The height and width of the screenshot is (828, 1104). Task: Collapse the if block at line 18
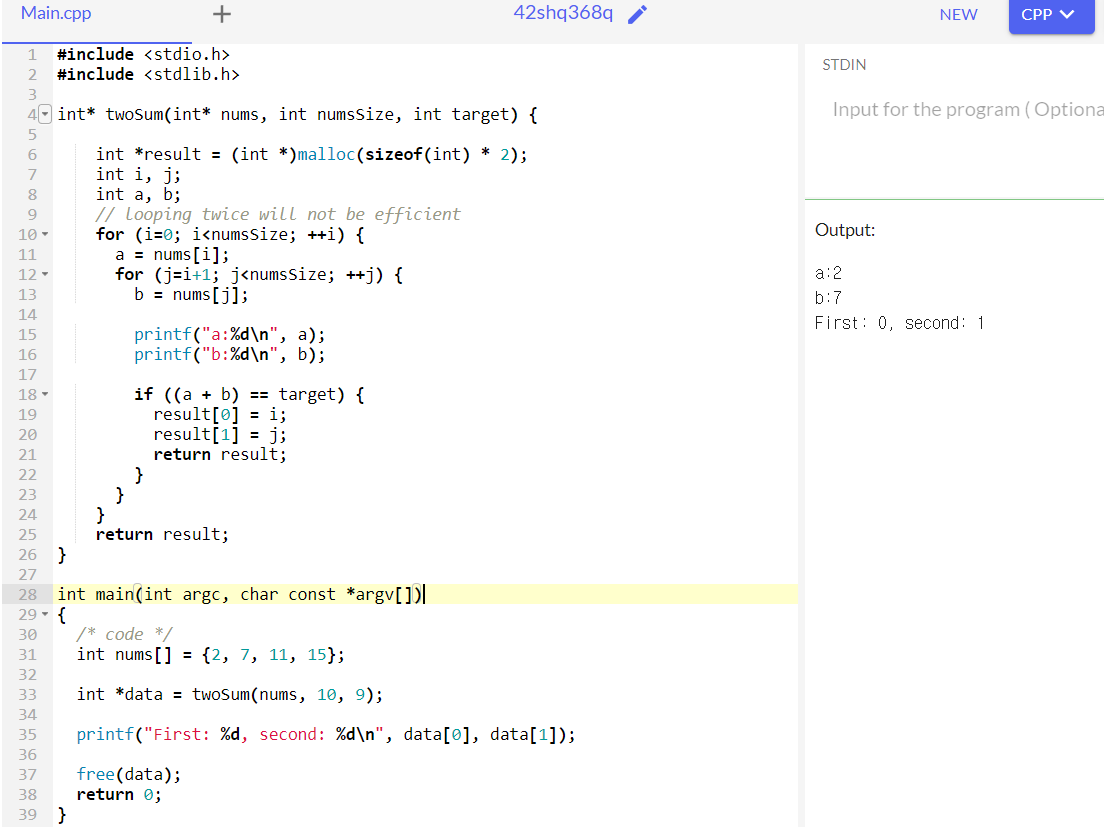(x=45, y=394)
